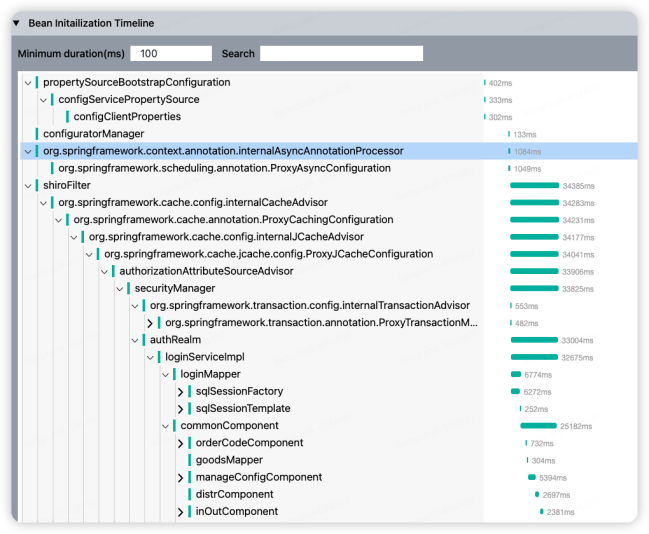
Task: Click the 133ms duration value
Action: 524,135
